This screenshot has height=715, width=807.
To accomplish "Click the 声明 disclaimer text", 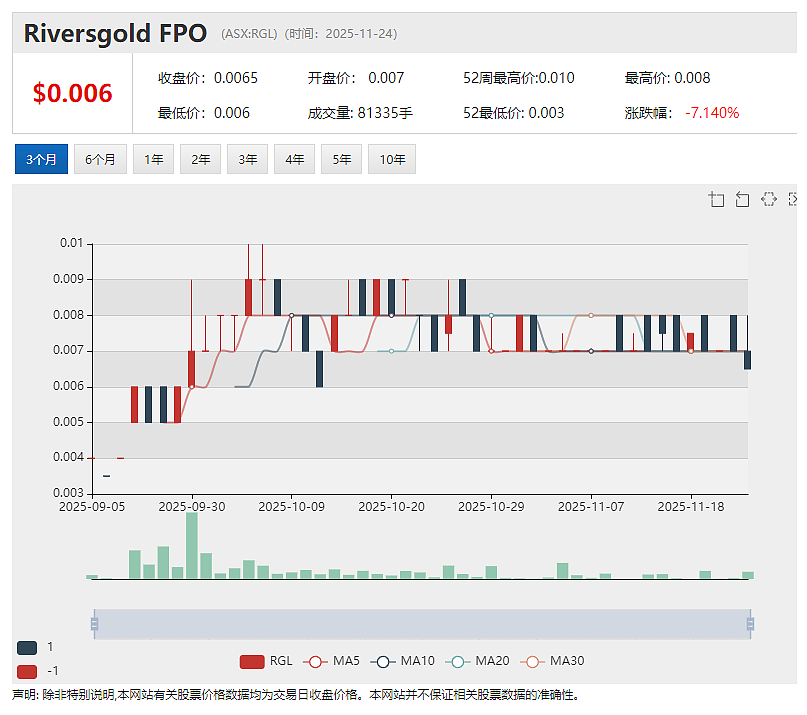I will coord(296,695).
